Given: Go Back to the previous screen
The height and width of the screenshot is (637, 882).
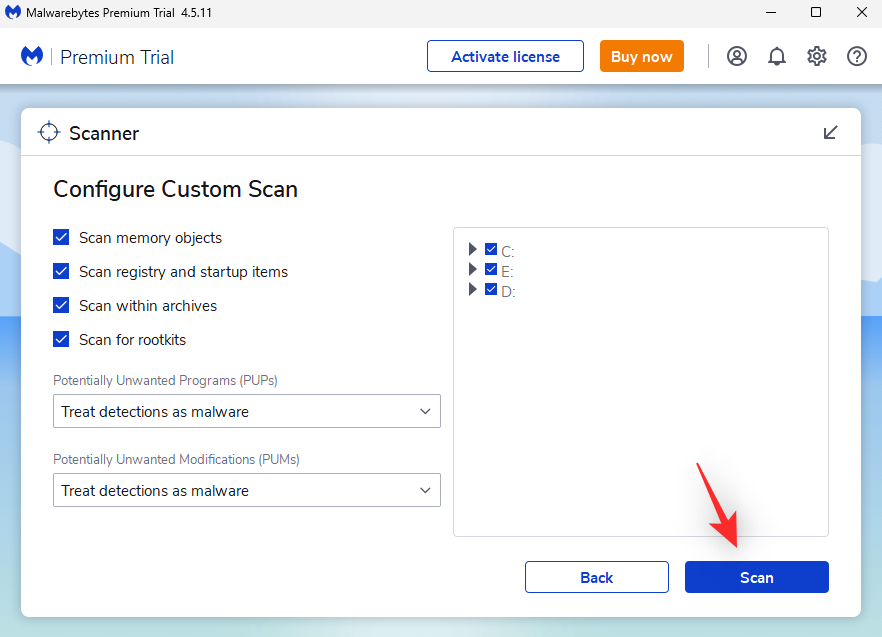Looking at the screenshot, I should pos(596,577).
